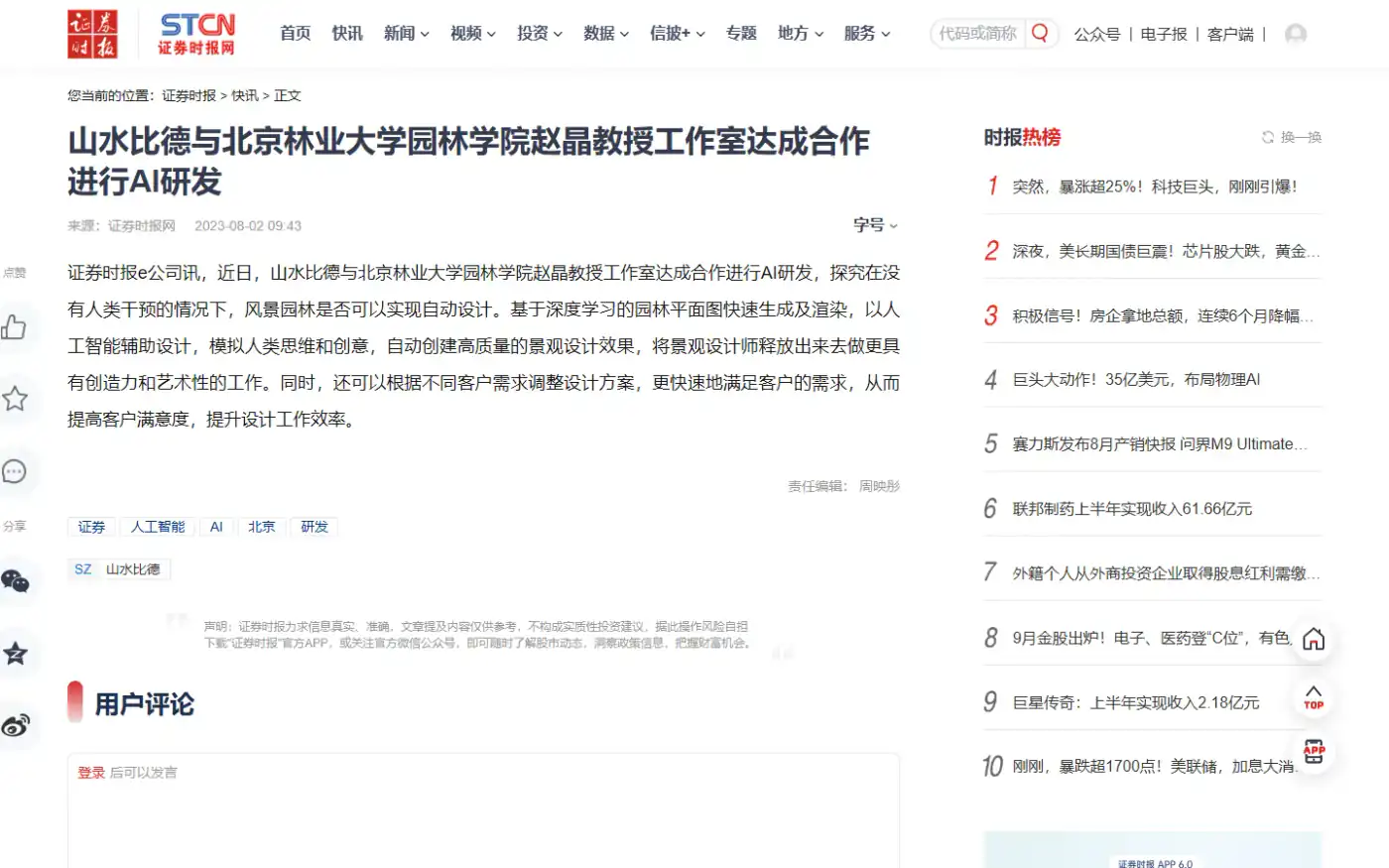Click the AI tag

click(x=216, y=527)
